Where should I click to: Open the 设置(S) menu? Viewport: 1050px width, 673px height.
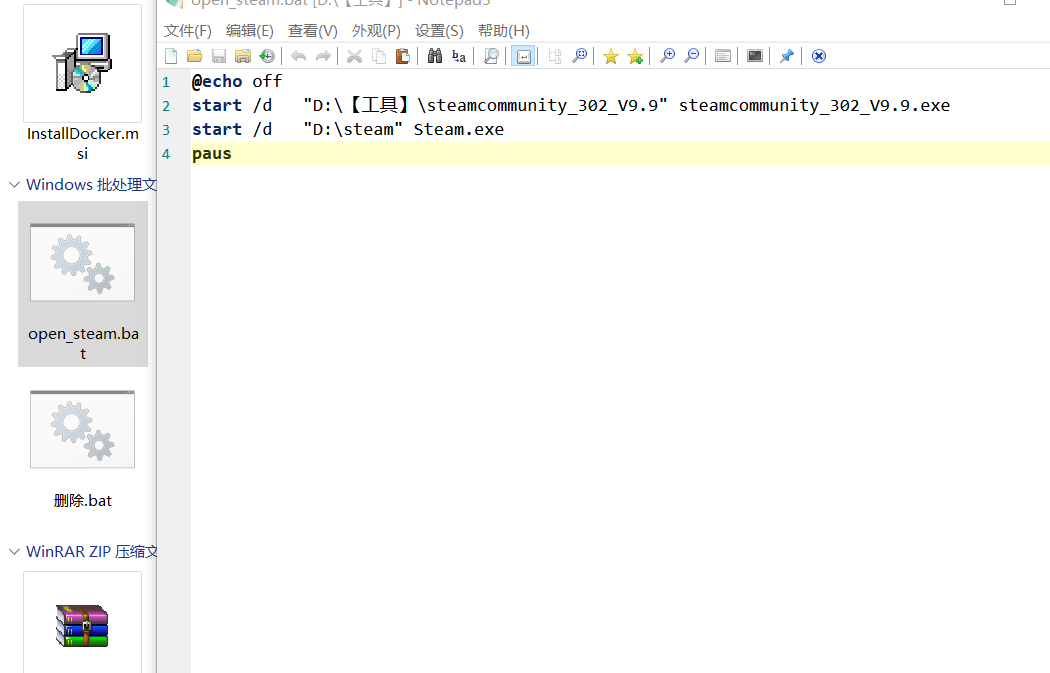point(439,31)
